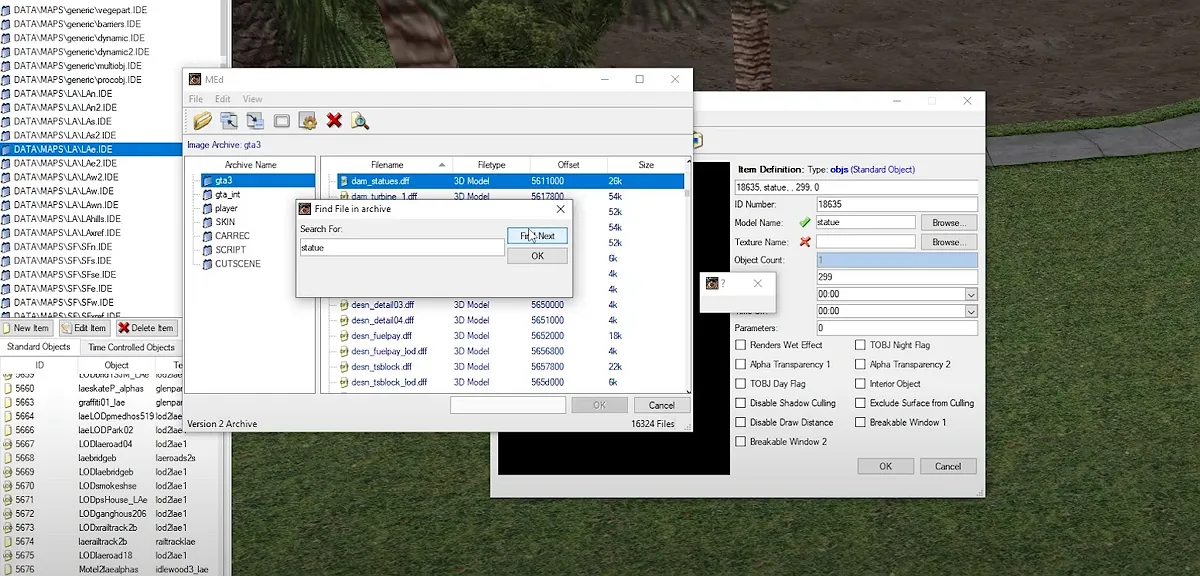Open the Edit menu in MEd
The image size is (1200, 576).
(x=222, y=99)
